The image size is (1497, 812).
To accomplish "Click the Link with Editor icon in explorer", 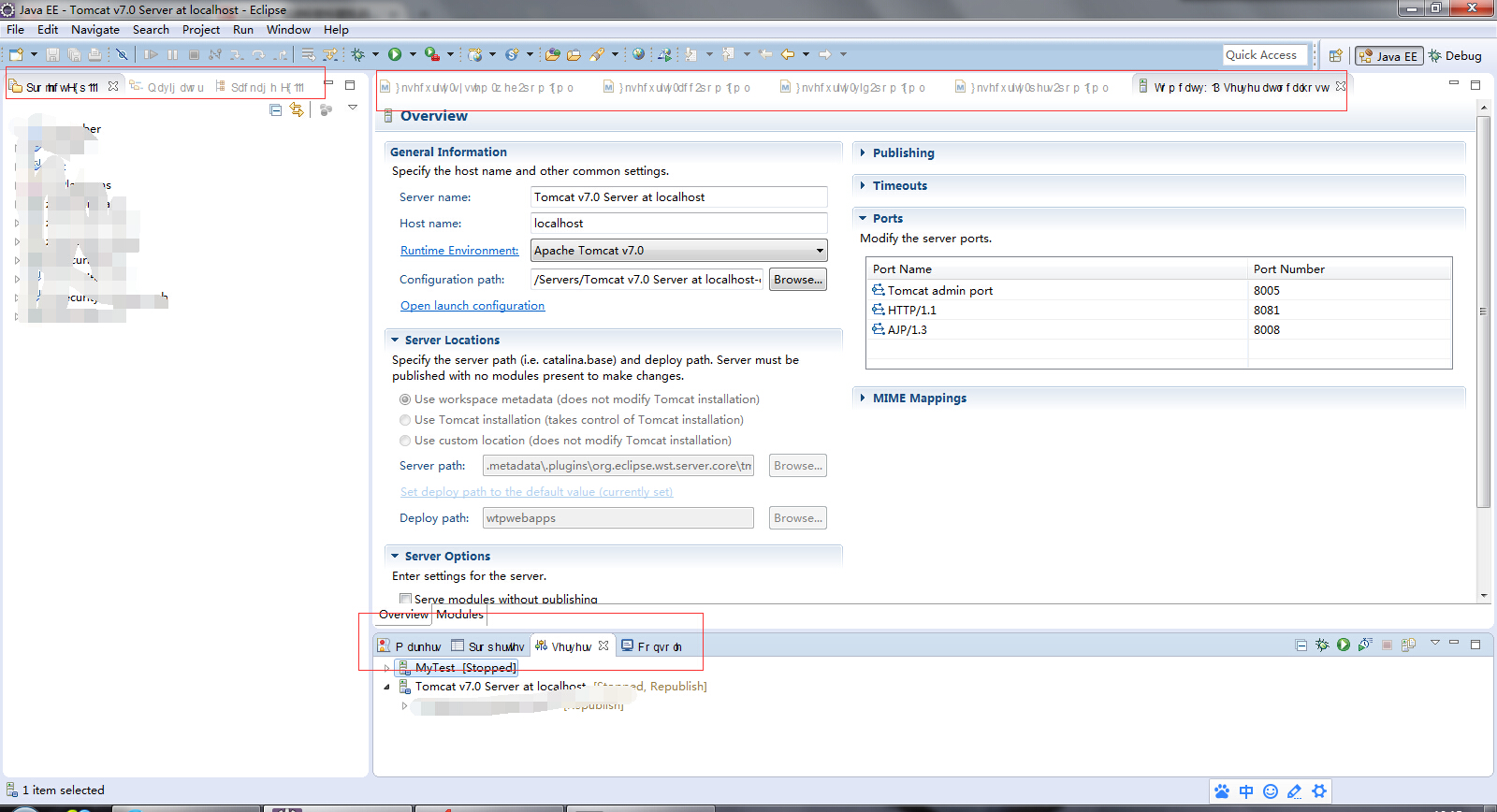I will [x=297, y=109].
